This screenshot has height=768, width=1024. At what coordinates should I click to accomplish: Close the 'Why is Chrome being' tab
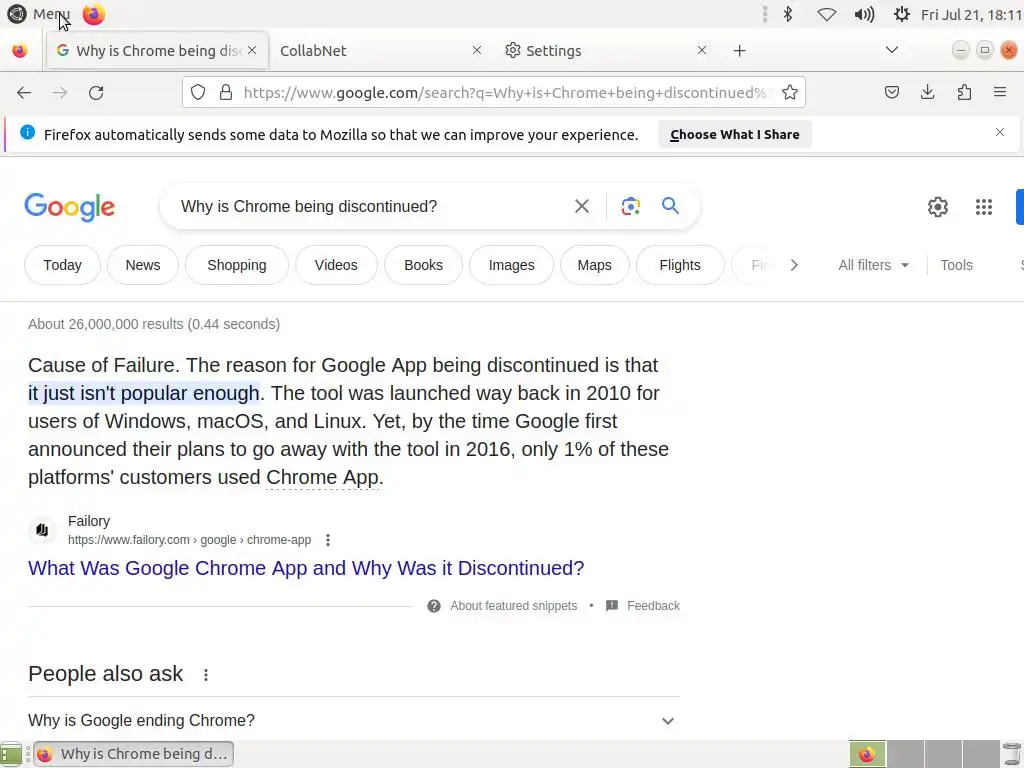[x=252, y=50]
